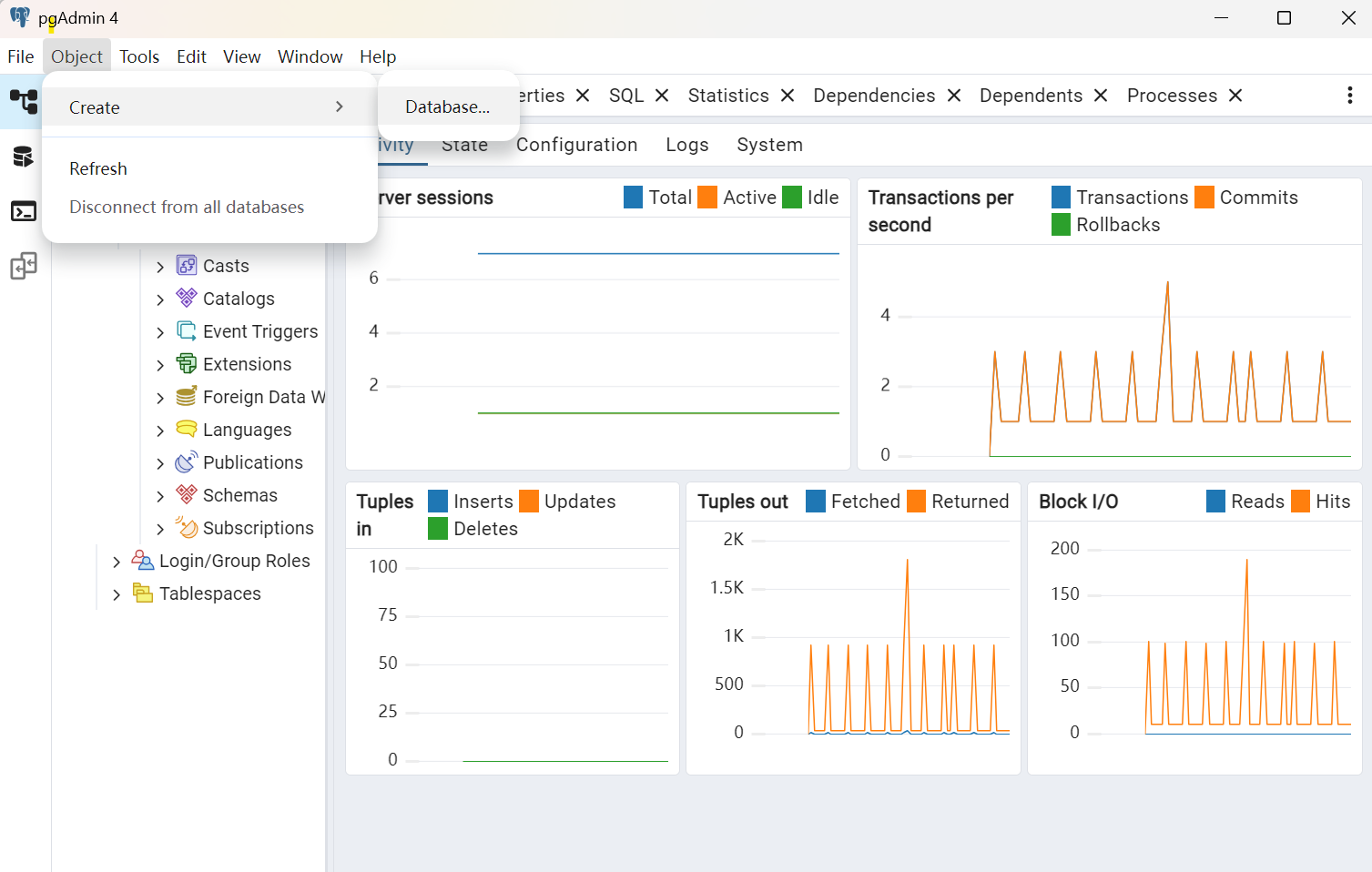Click the Tablespaces folder icon
1372x872 pixels.
(x=143, y=593)
